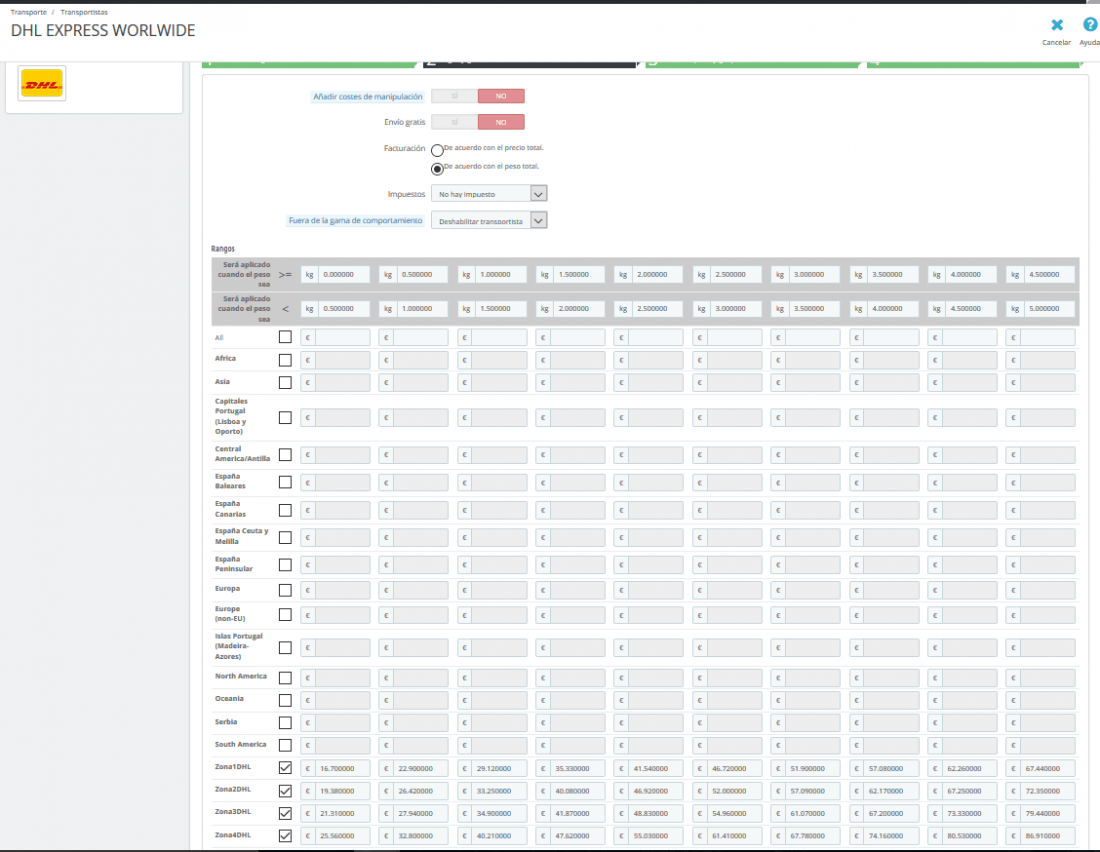This screenshot has height=852, width=1100.
Task: Open Transportistas breadcrumb link
Action: coord(84,12)
